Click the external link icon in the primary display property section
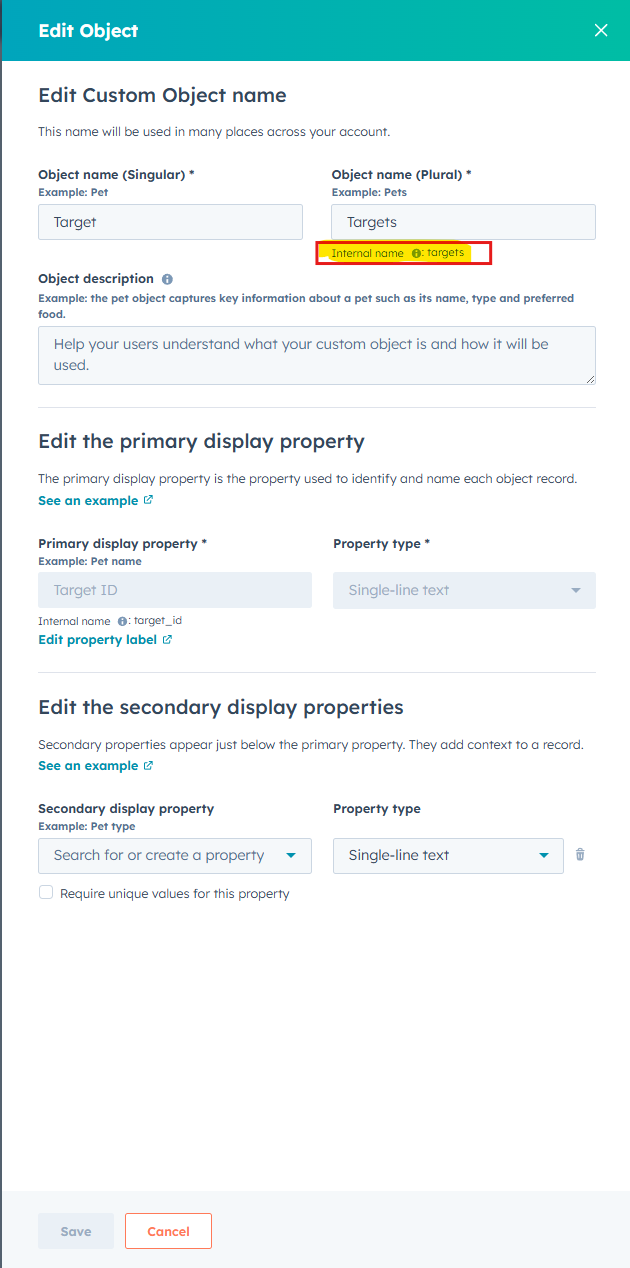The image size is (630, 1268). [149, 500]
